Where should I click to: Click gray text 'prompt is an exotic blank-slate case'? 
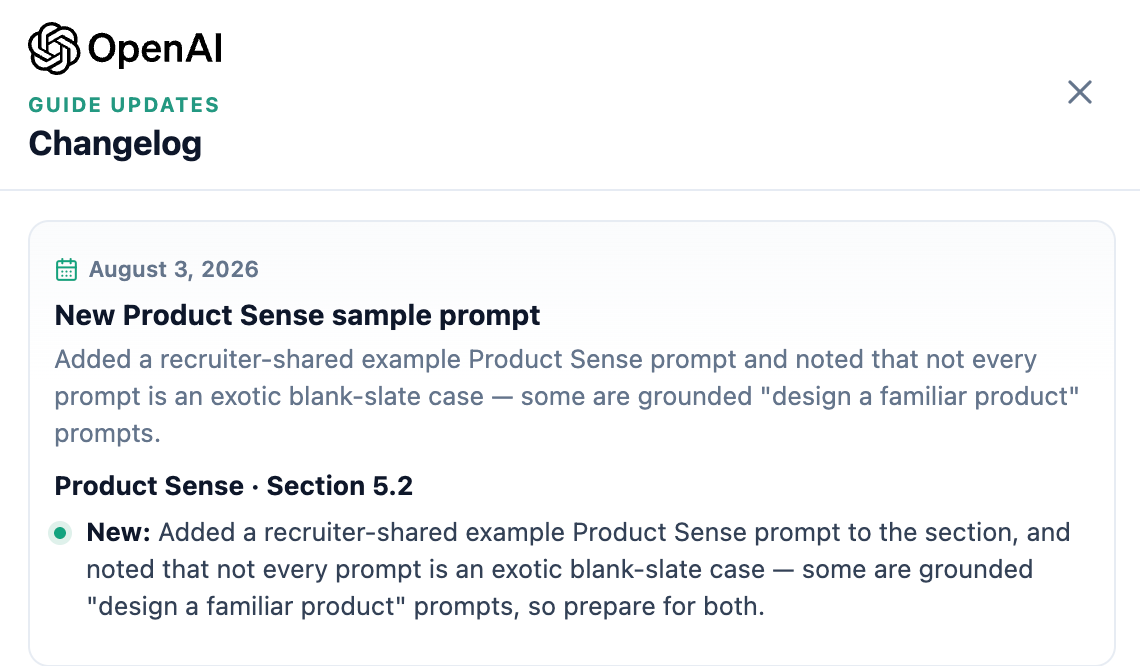coord(269,396)
